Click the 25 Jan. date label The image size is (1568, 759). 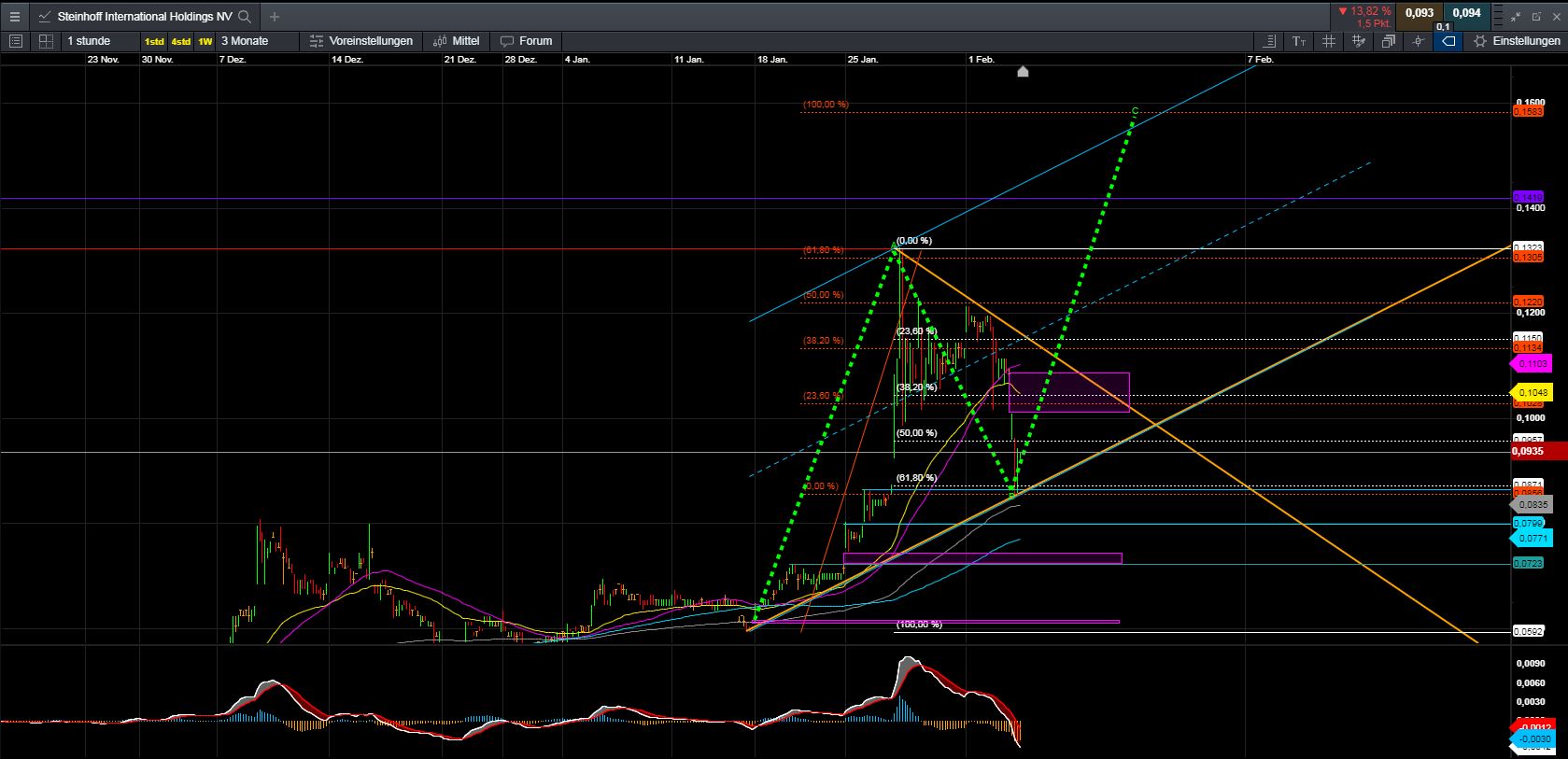pyautogui.click(x=863, y=60)
